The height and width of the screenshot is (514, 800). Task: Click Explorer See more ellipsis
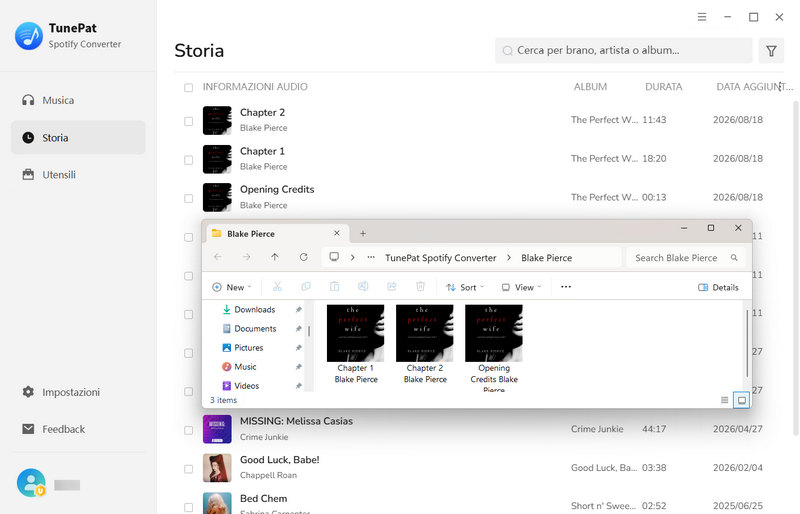566,287
